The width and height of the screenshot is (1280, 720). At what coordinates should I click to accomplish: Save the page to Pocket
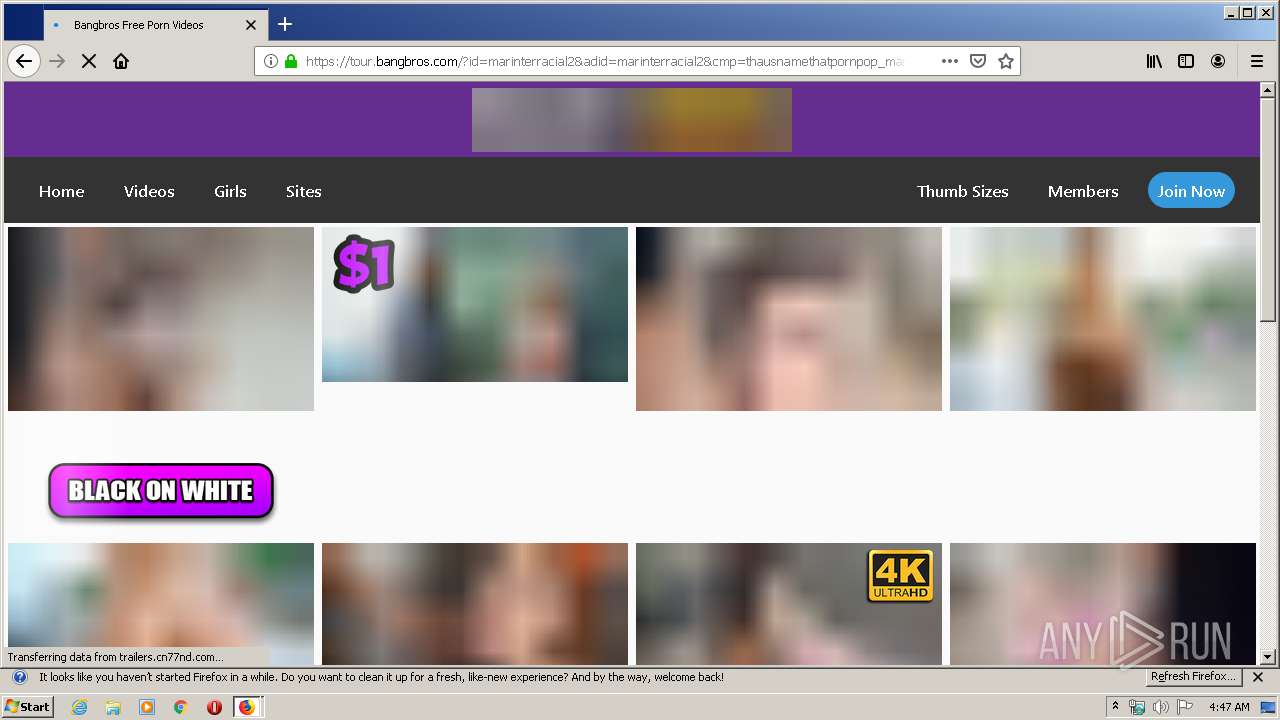click(978, 61)
